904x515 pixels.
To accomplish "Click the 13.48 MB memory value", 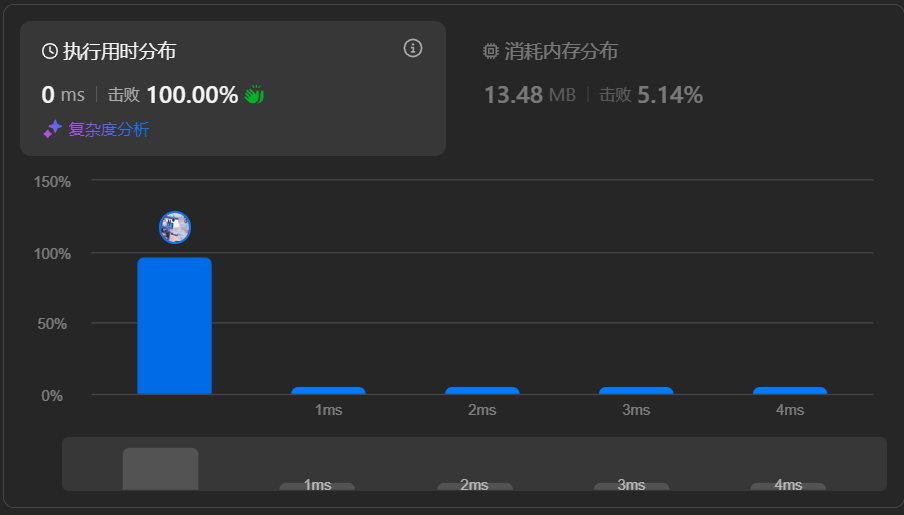I will click(530, 95).
